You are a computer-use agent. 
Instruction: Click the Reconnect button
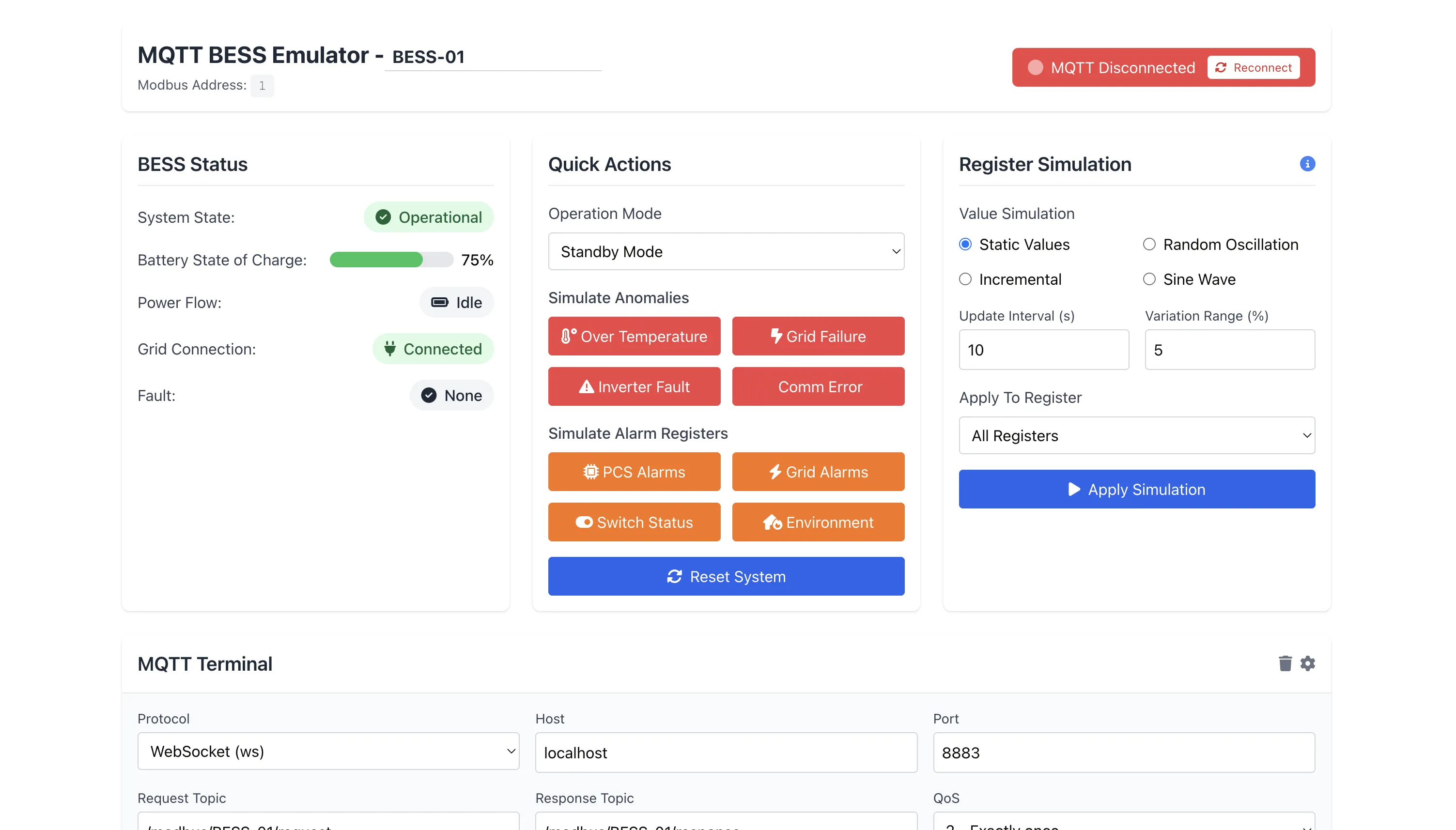[1253, 67]
